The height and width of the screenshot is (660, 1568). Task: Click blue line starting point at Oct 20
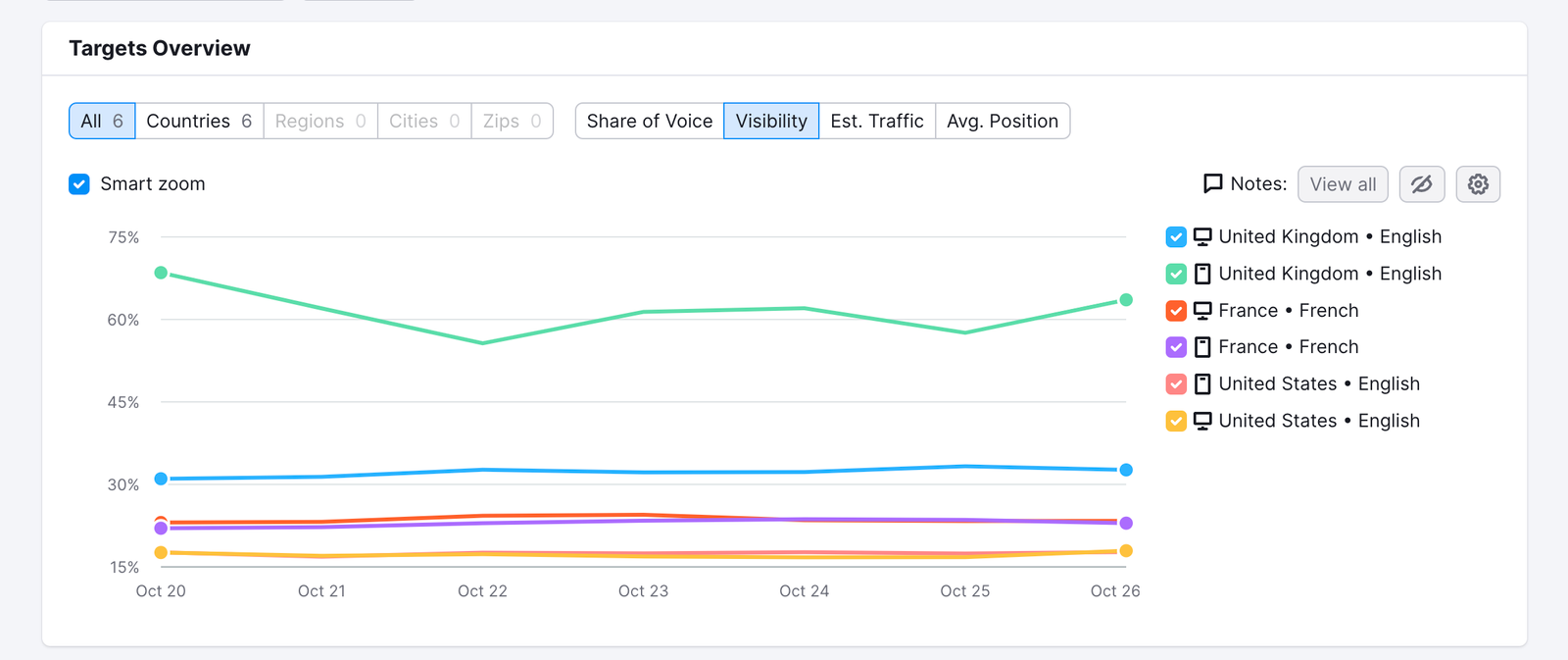[x=161, y=479]
